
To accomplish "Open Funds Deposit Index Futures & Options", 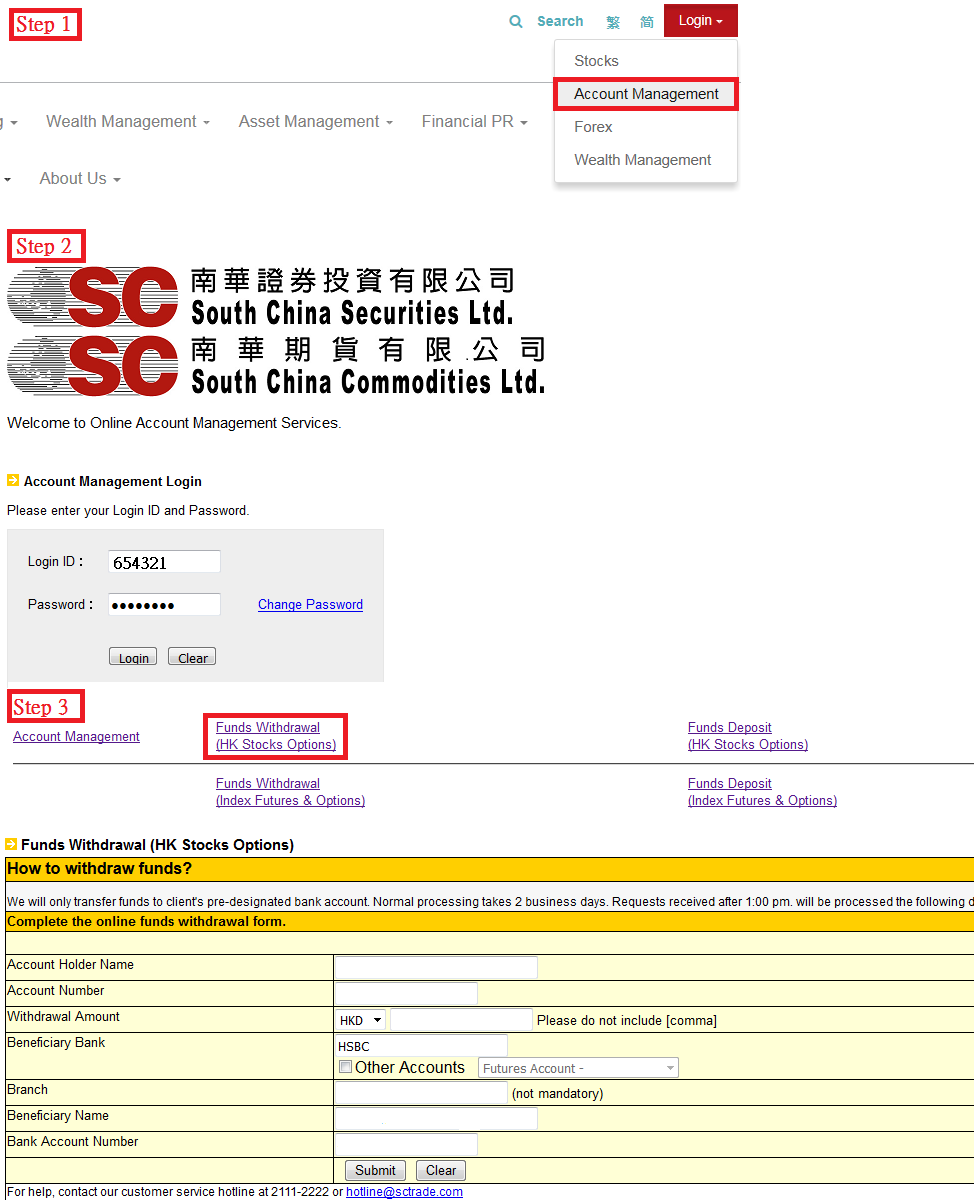I will (762, 792).
